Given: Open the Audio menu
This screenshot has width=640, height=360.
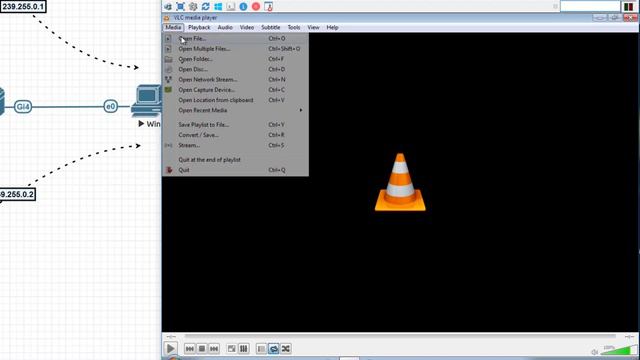Looking at the screenshot, I should pos(225,27).
